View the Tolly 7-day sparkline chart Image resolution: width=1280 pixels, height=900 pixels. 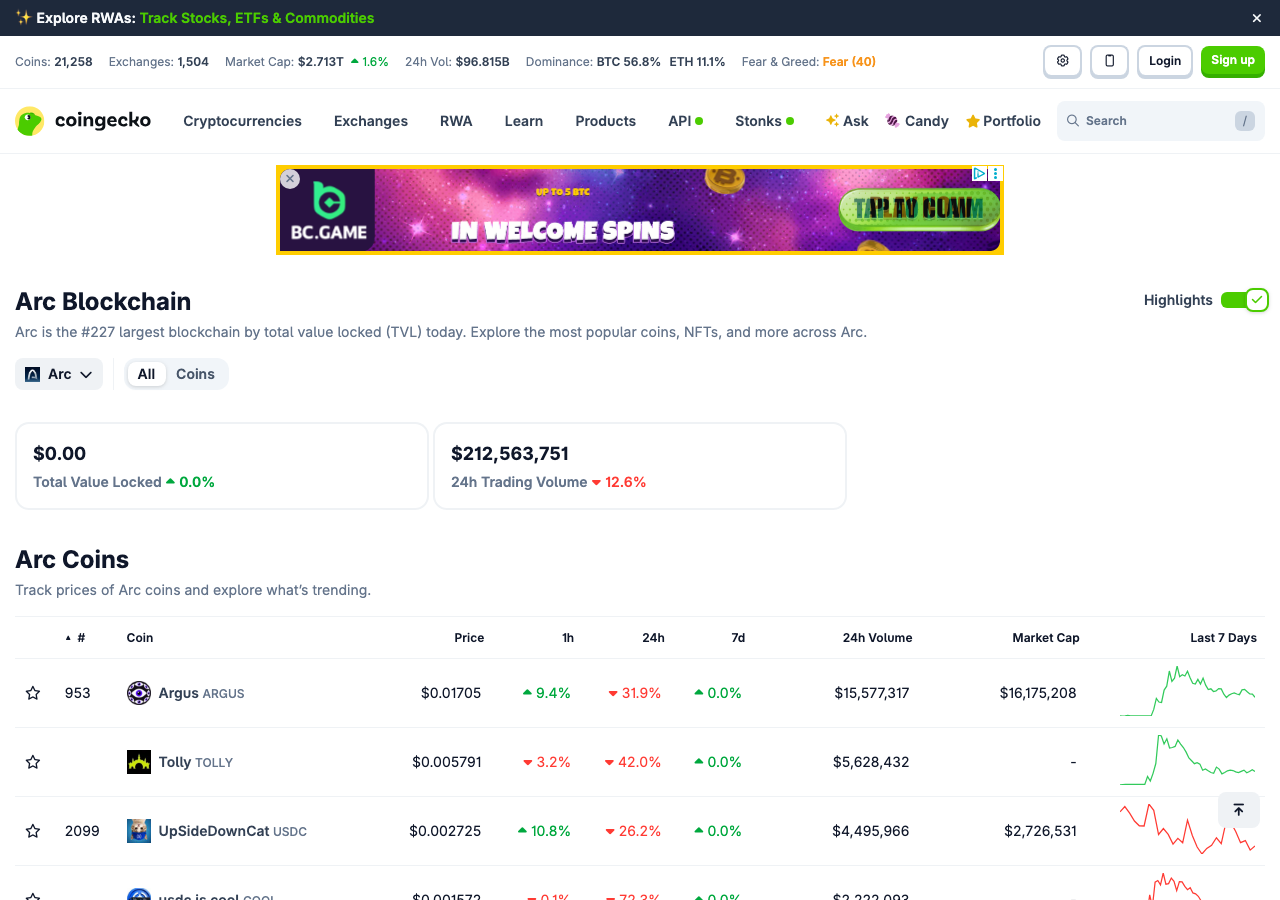click(x=1188, y=761)
